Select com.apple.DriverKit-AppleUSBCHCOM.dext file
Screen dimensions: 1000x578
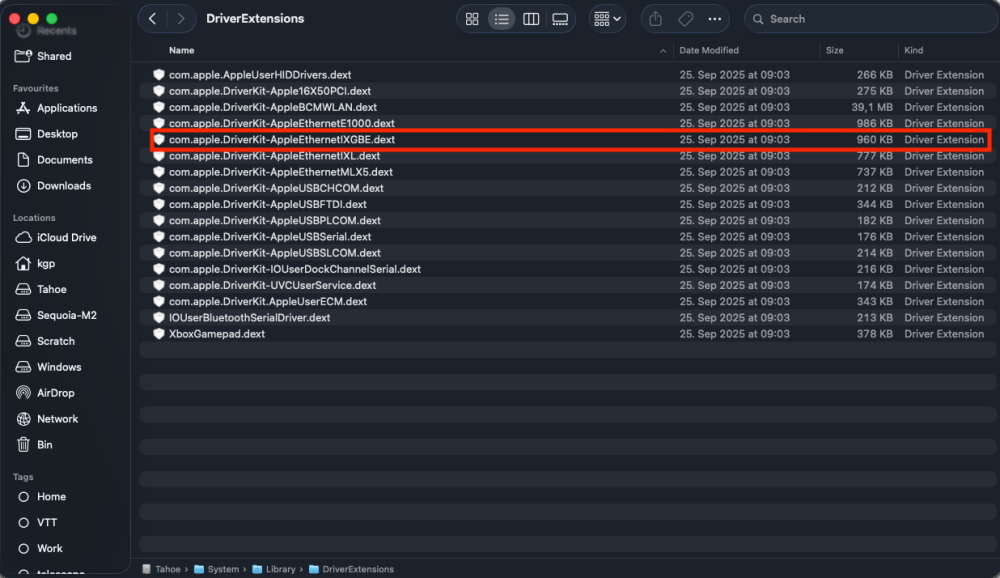pos(568,188)
